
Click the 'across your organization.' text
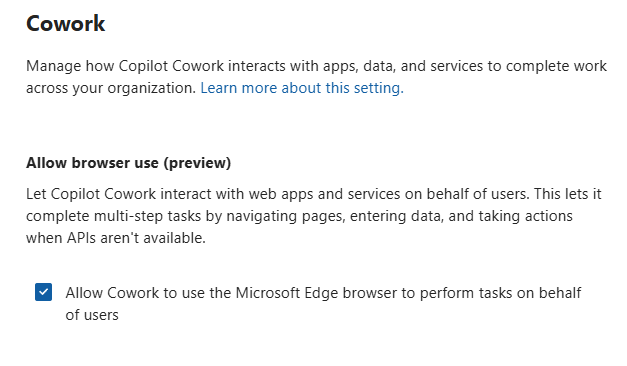pyautogui.click(x=111, y=88)
